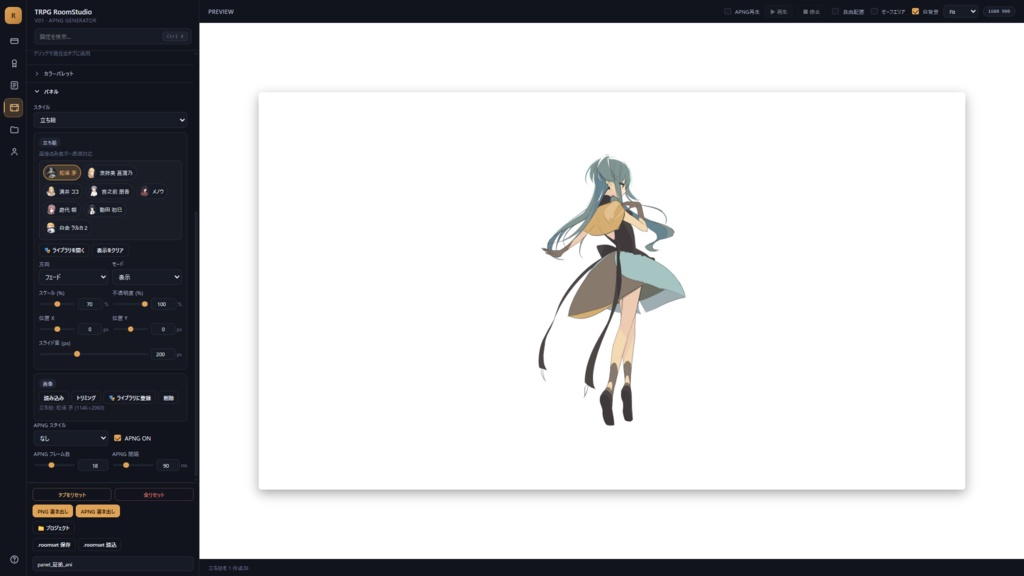Viewport: 1024px width, 576px height.
Task: Enable the 自由配置 checkbox
Action: point(835,12)
